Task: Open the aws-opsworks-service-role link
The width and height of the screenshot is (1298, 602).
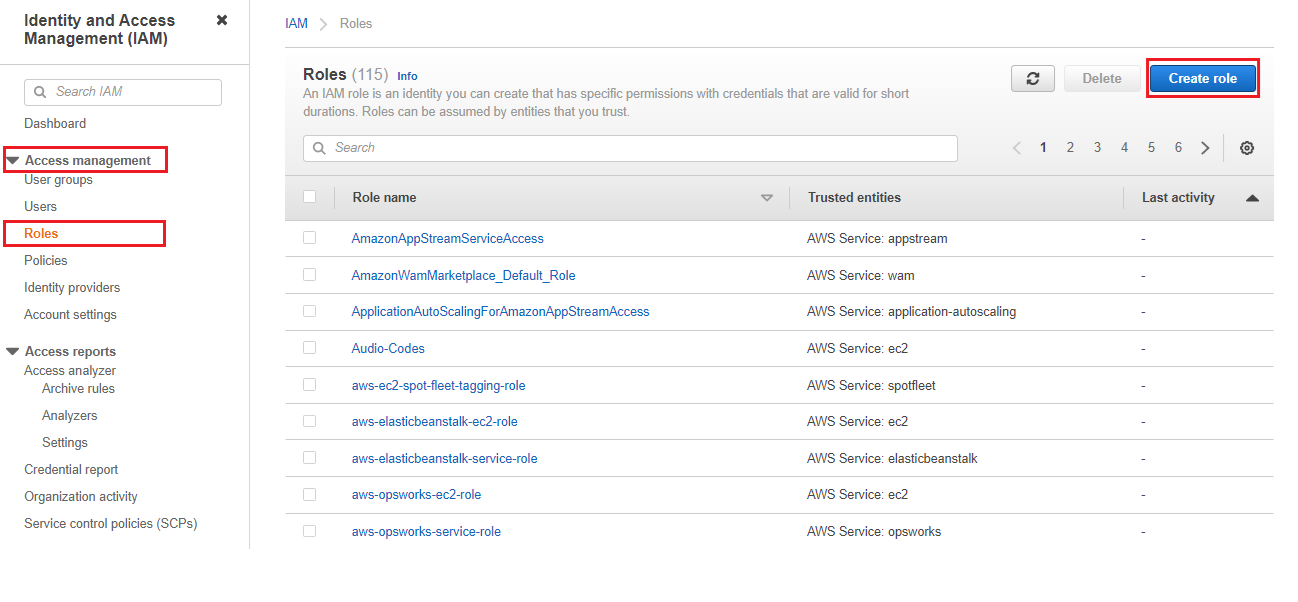Action: pyautogui.click(x=427, y=532)
